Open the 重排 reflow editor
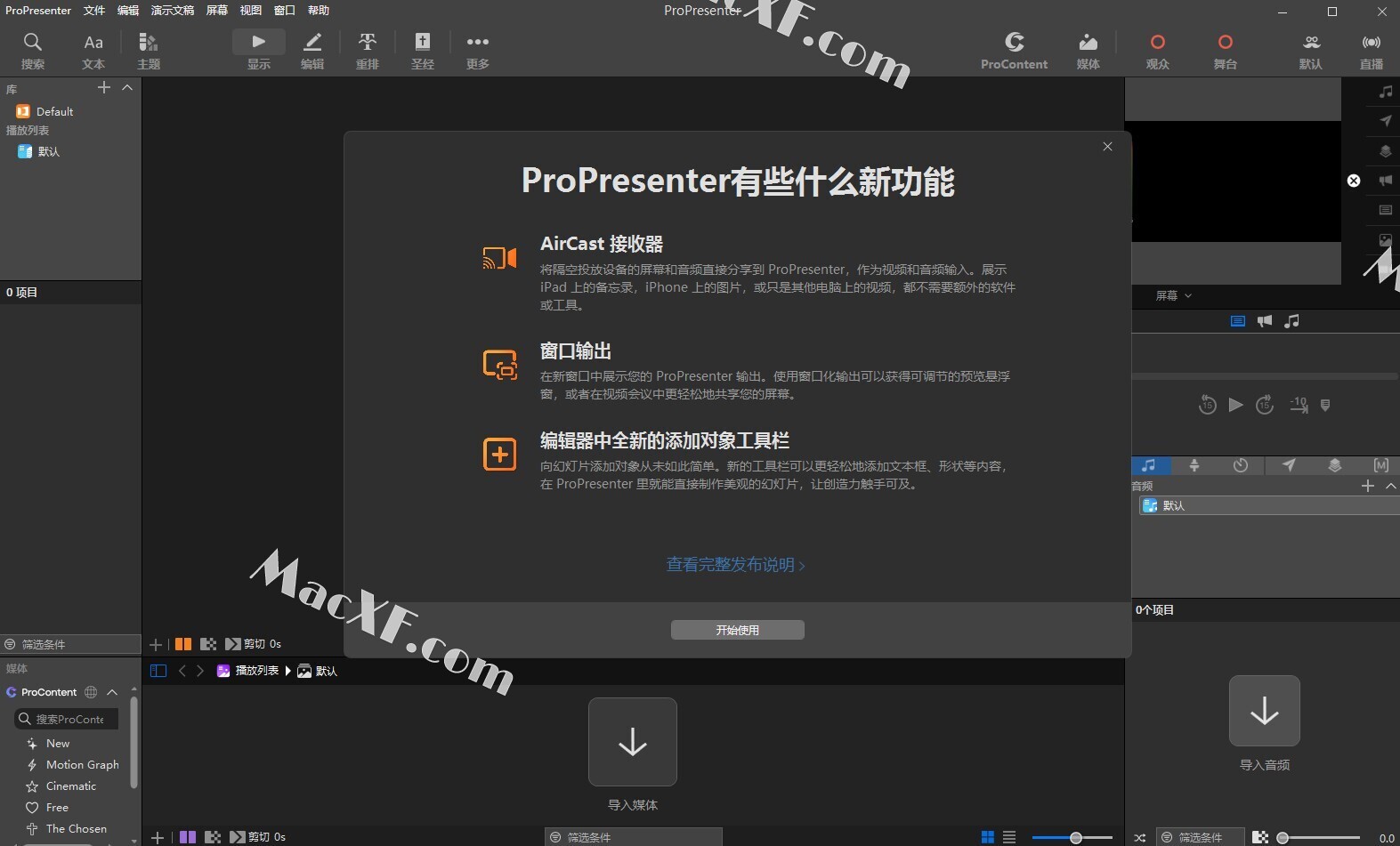1400x846 pixels. pos(368,51)
